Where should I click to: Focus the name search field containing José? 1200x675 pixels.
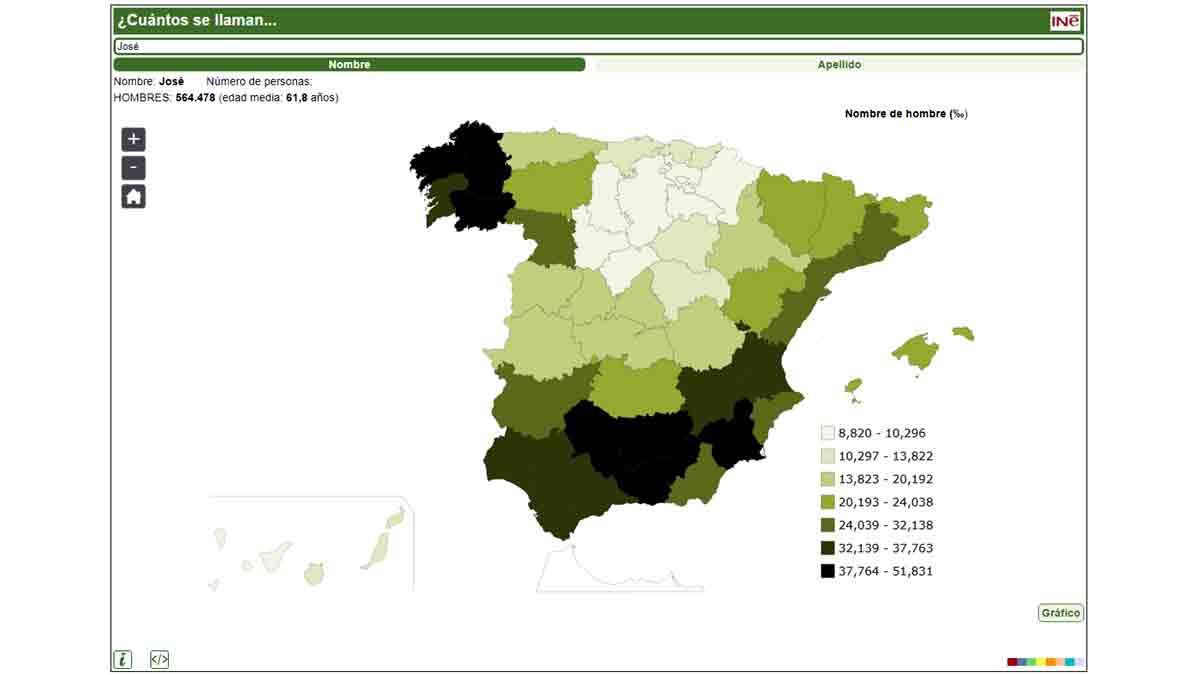(598, 46)
